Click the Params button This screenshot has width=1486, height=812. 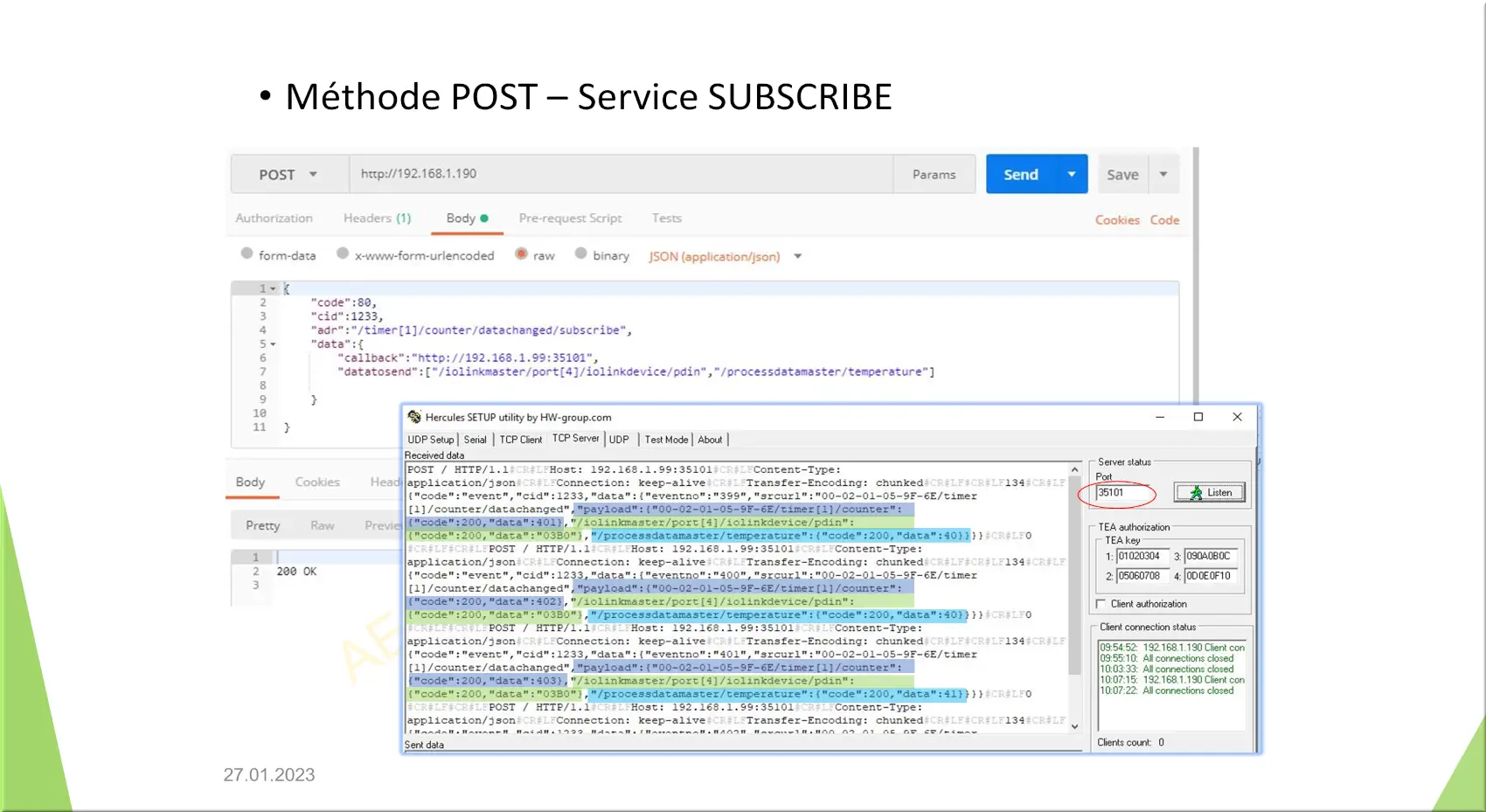(x=934, y=175)
